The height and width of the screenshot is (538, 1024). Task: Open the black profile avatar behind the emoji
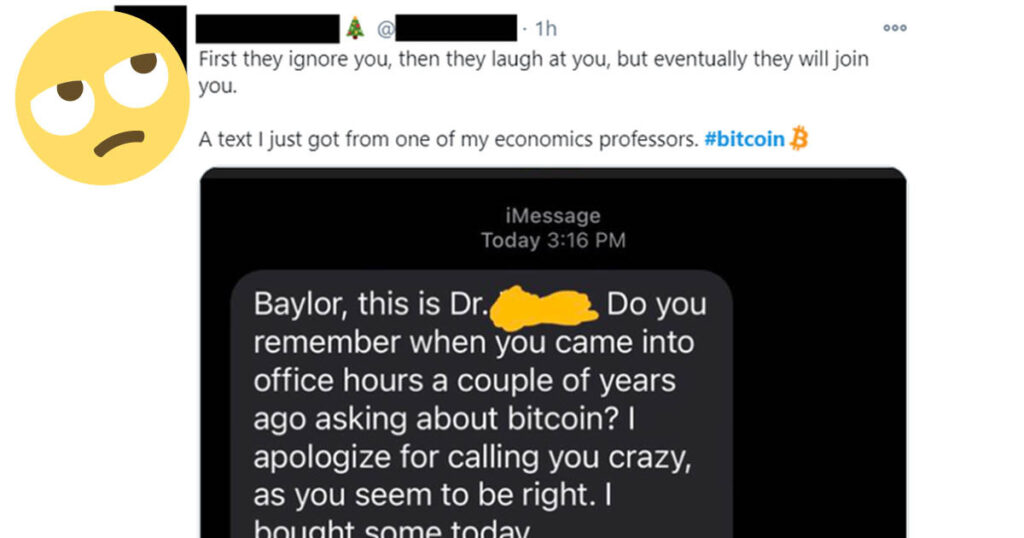150,33
